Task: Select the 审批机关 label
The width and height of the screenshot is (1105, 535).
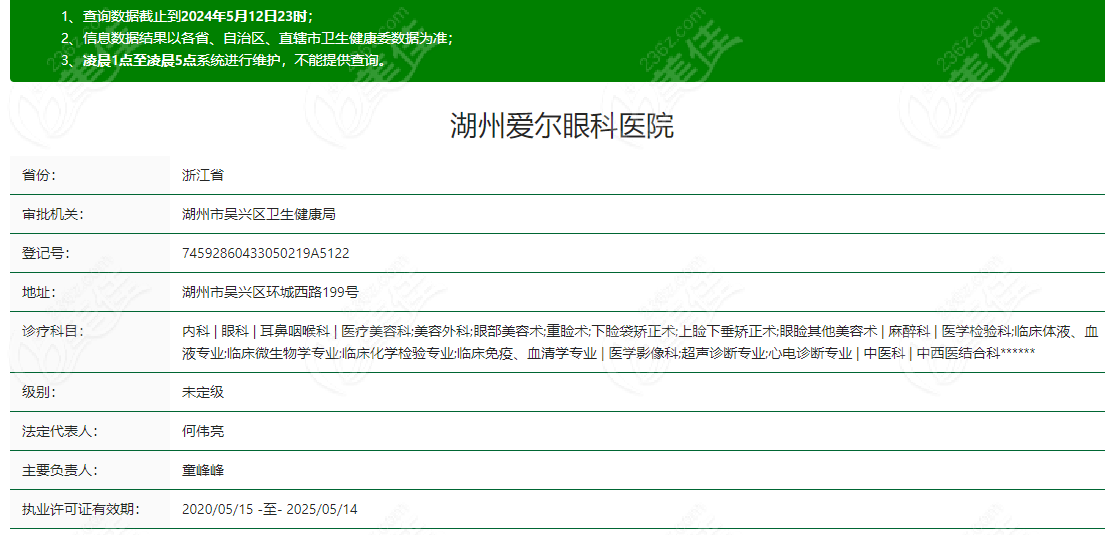Action: 53,214
